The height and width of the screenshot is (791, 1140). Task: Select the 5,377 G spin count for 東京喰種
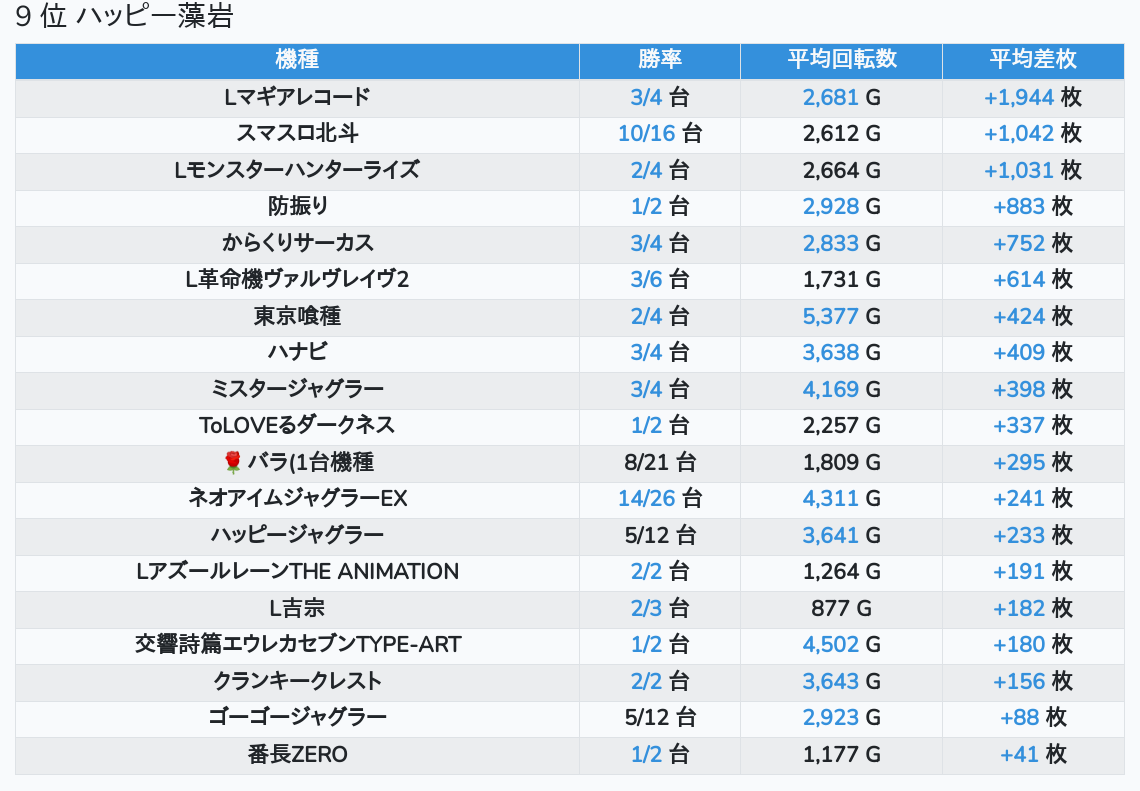pos(830,316)
